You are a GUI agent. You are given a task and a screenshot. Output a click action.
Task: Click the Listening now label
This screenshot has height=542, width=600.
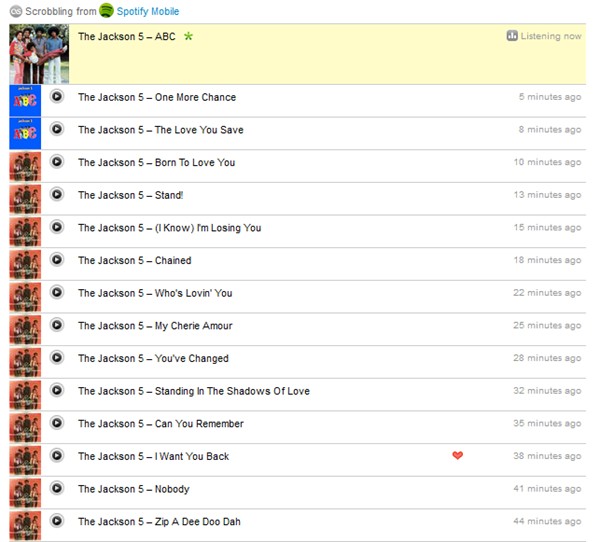point(551,36)
